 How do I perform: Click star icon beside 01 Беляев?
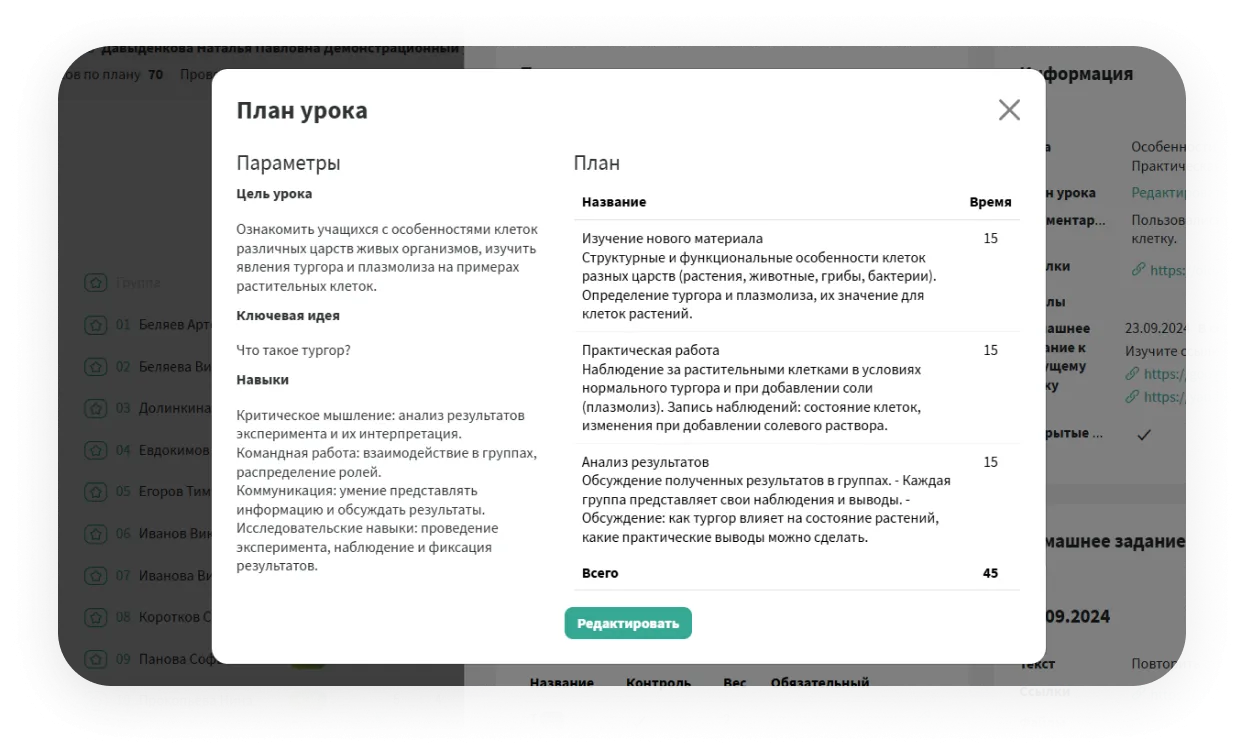95,325
